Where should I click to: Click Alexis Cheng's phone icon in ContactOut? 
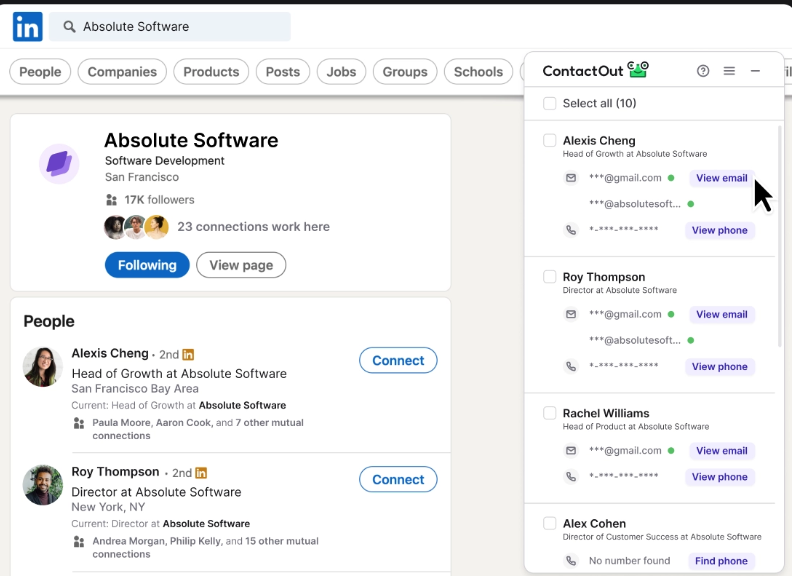(x=571, y=230)
